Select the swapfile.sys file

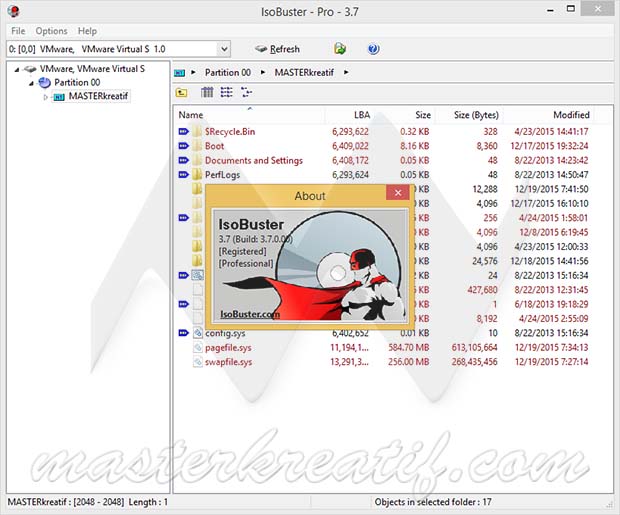tap(229, 362)
